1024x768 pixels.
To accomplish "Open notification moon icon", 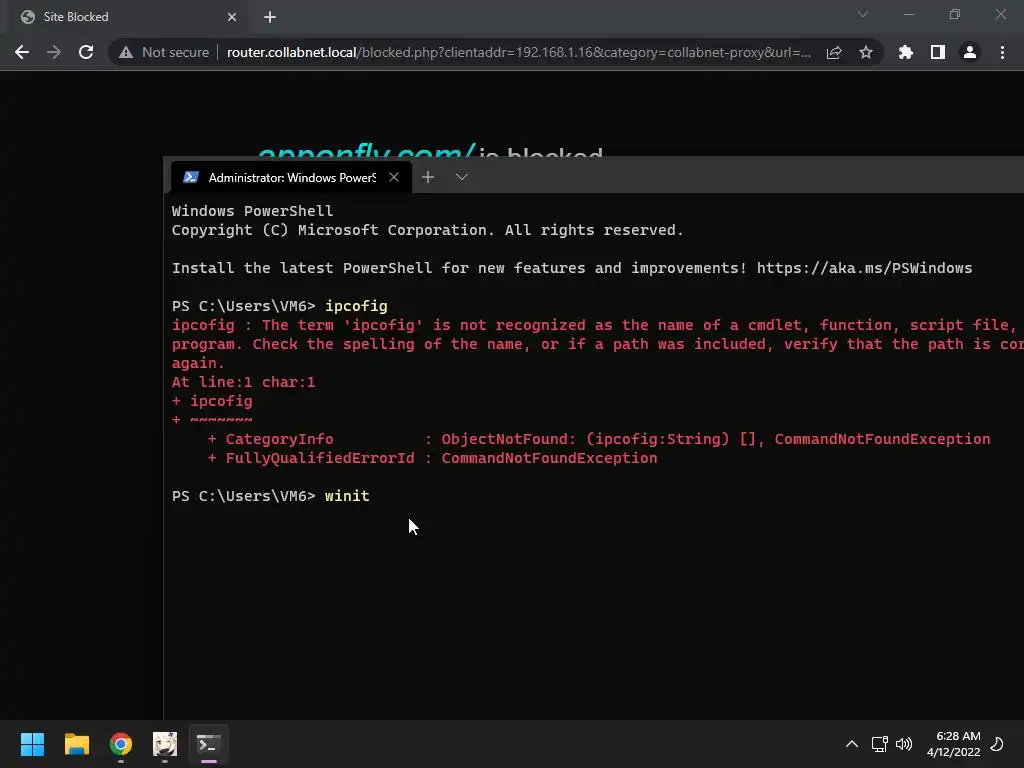I will click(x=997, y=744).
